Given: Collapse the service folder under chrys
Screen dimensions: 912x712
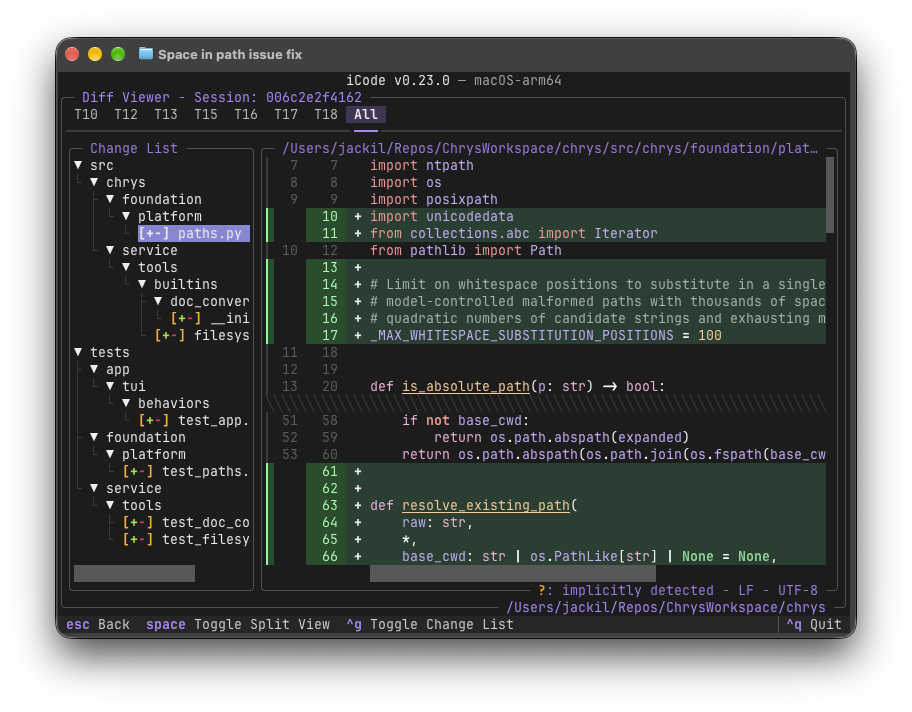Looking at the screenshot, I should point(111,250).
